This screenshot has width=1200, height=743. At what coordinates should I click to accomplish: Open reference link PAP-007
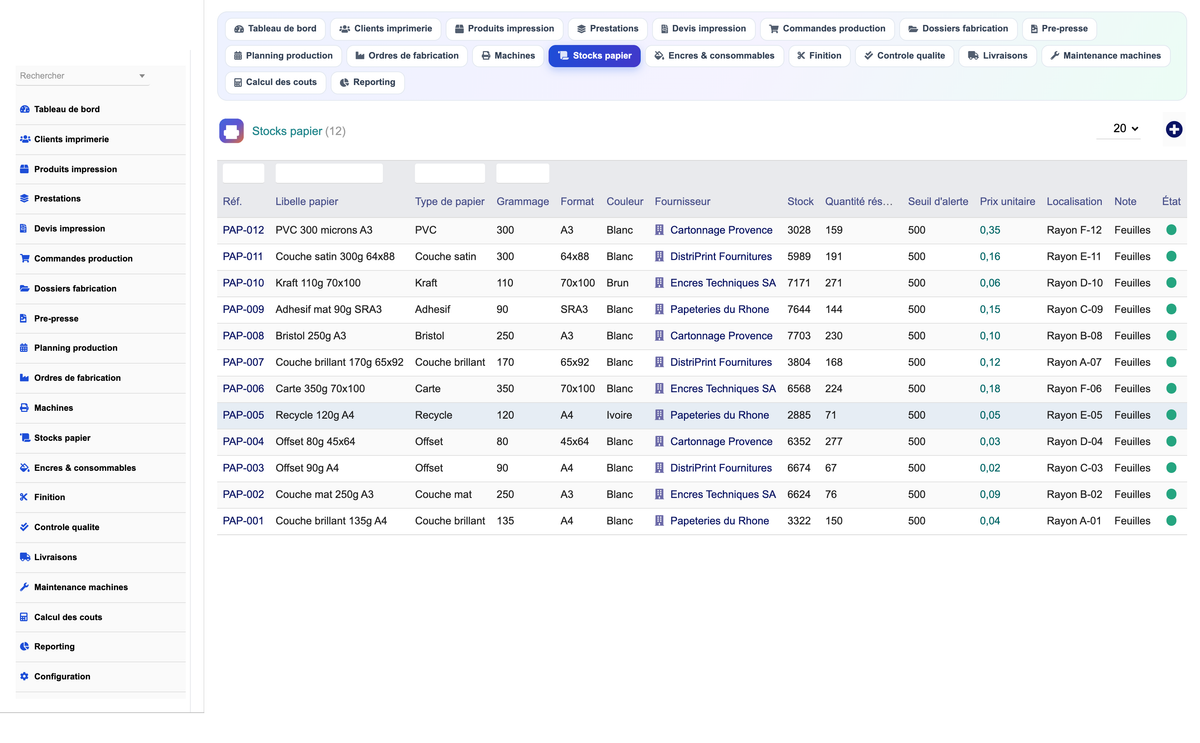(243, 362)
